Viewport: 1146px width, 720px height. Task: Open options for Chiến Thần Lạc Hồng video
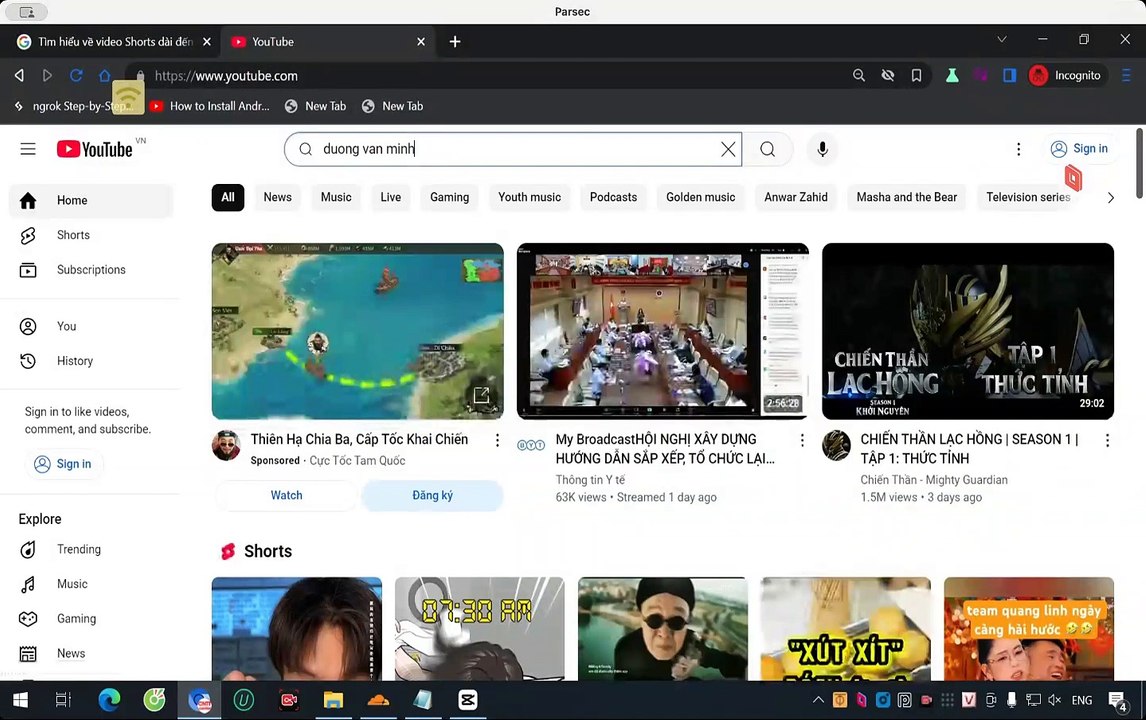1107,440
